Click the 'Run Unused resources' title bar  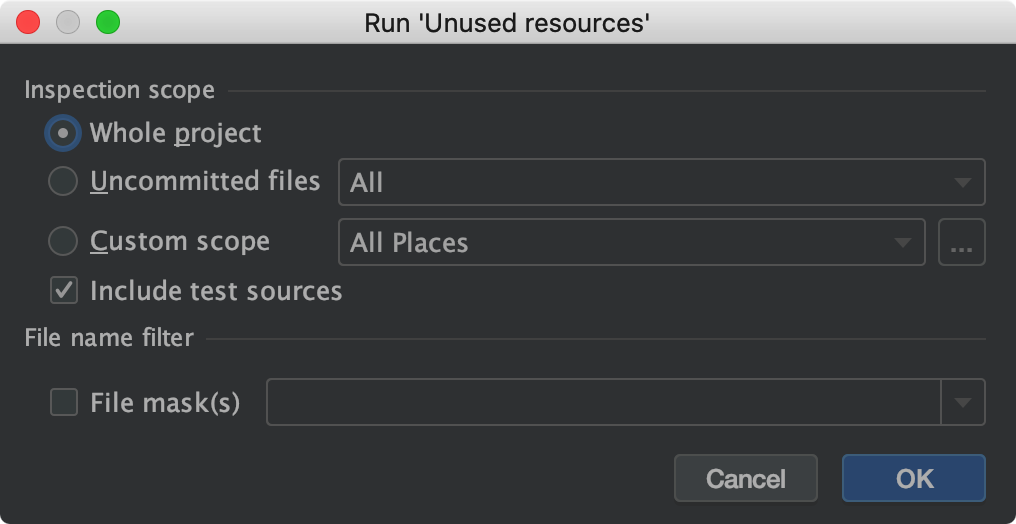point(508,22)
